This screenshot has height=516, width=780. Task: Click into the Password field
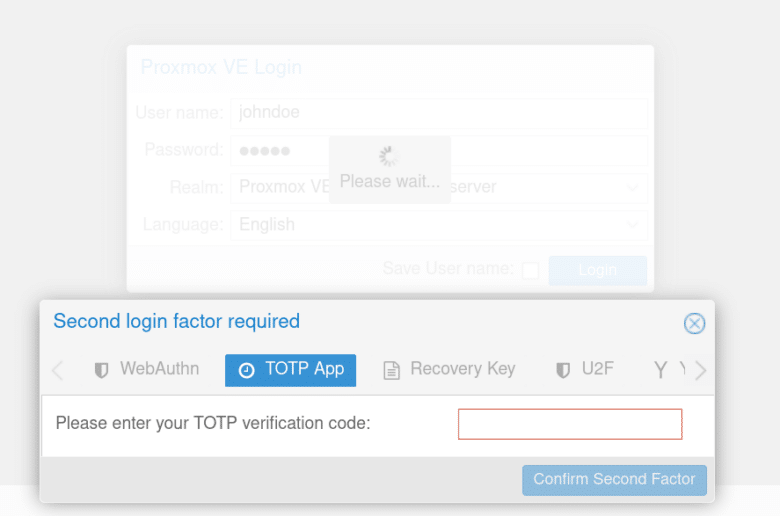coord(438,150)
